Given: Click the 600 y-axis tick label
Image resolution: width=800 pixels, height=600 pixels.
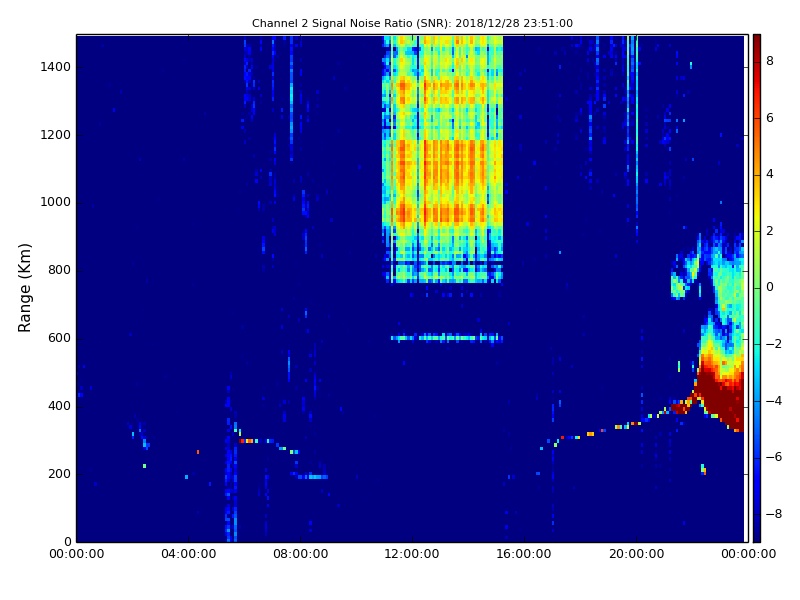Looking at the screenshot, I should coord(59,338).
